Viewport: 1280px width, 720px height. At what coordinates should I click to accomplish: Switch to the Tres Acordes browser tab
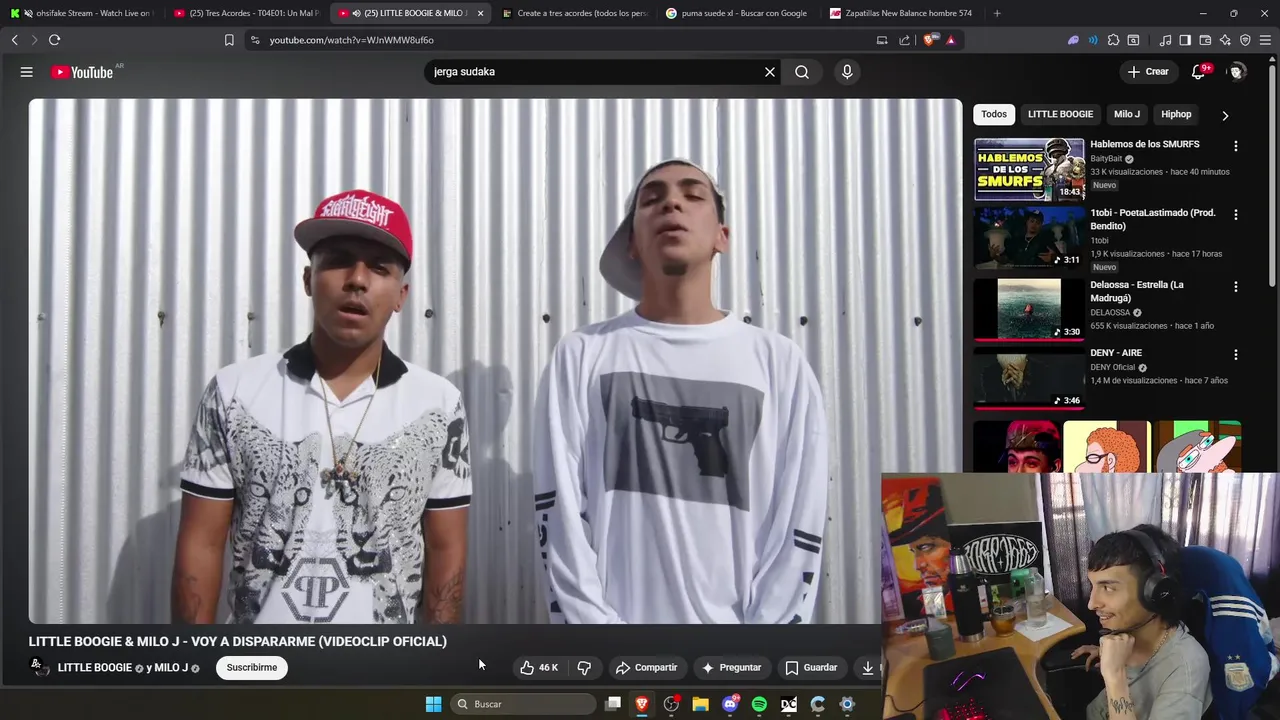tap(246, 13)
